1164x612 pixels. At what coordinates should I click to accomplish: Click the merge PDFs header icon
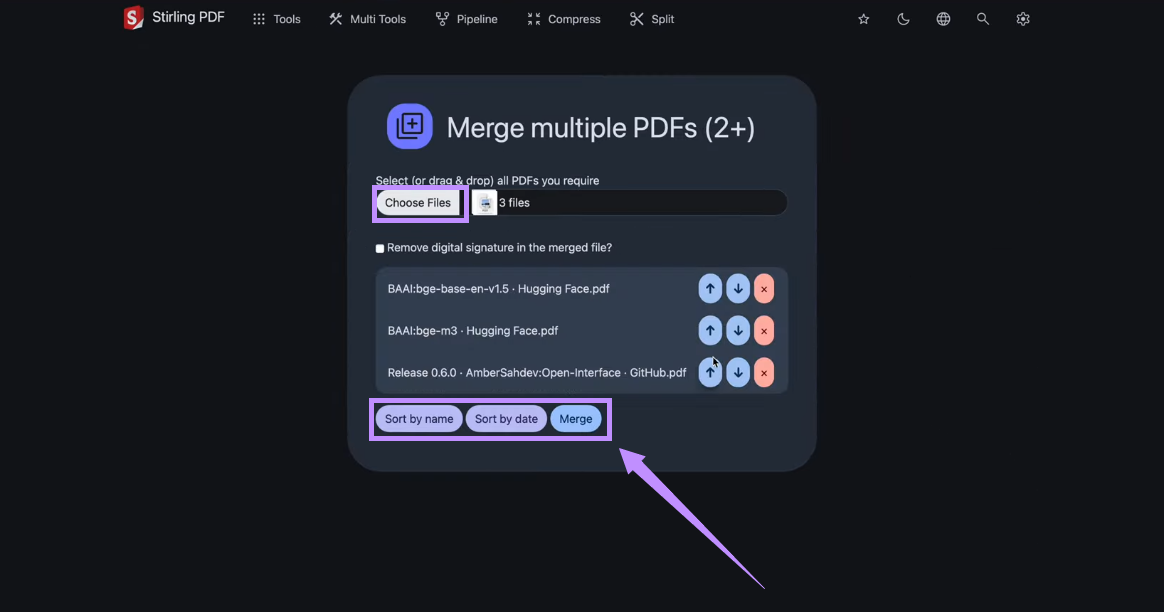click(409, 126)
